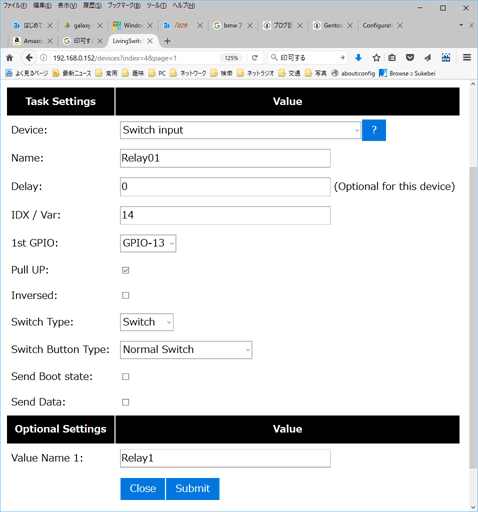Open a new tab with the plus icon
Screen dimensions: 478x512
click(167, 41)
